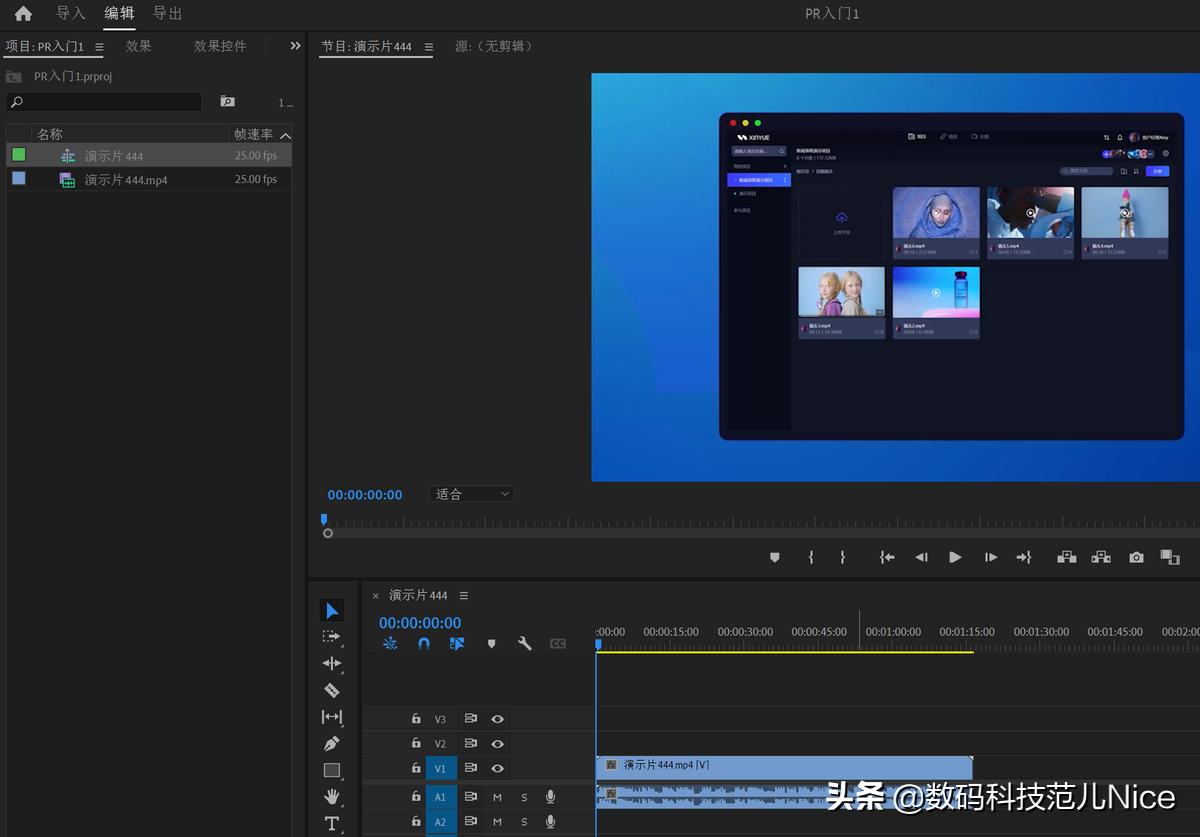This screenshot has width=1200, height=837.
Task: Select the Pen tool in the timeline toolbar
Action: 332,743
